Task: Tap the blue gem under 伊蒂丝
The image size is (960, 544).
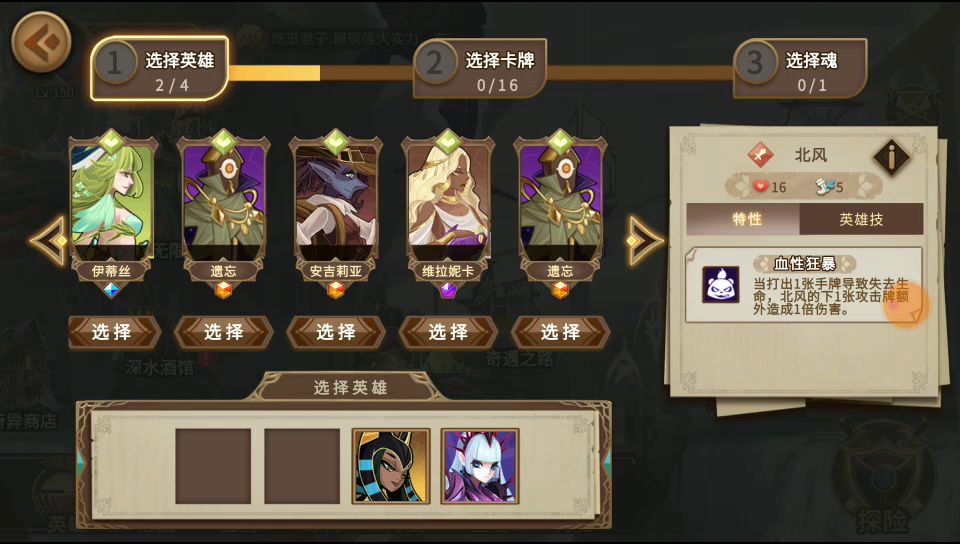Action: [111, 290]
